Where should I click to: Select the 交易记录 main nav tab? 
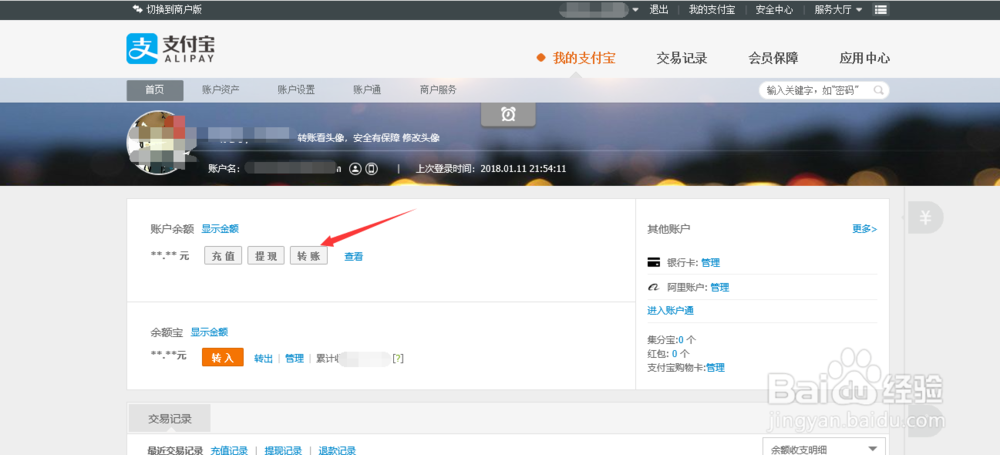coord(682,58)
